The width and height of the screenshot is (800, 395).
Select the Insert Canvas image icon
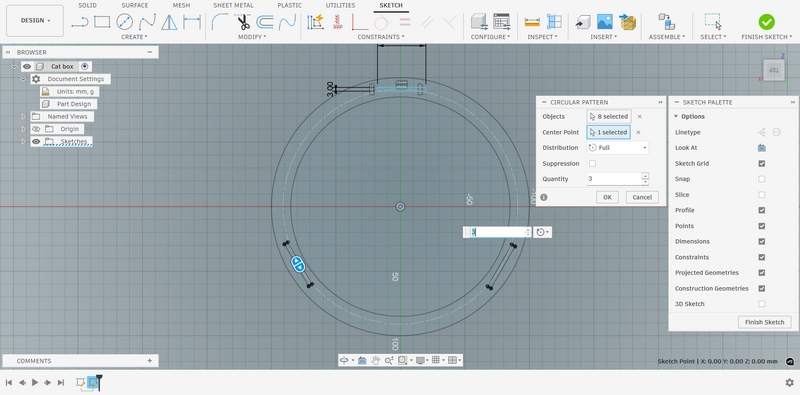click(x=605, y=22)
